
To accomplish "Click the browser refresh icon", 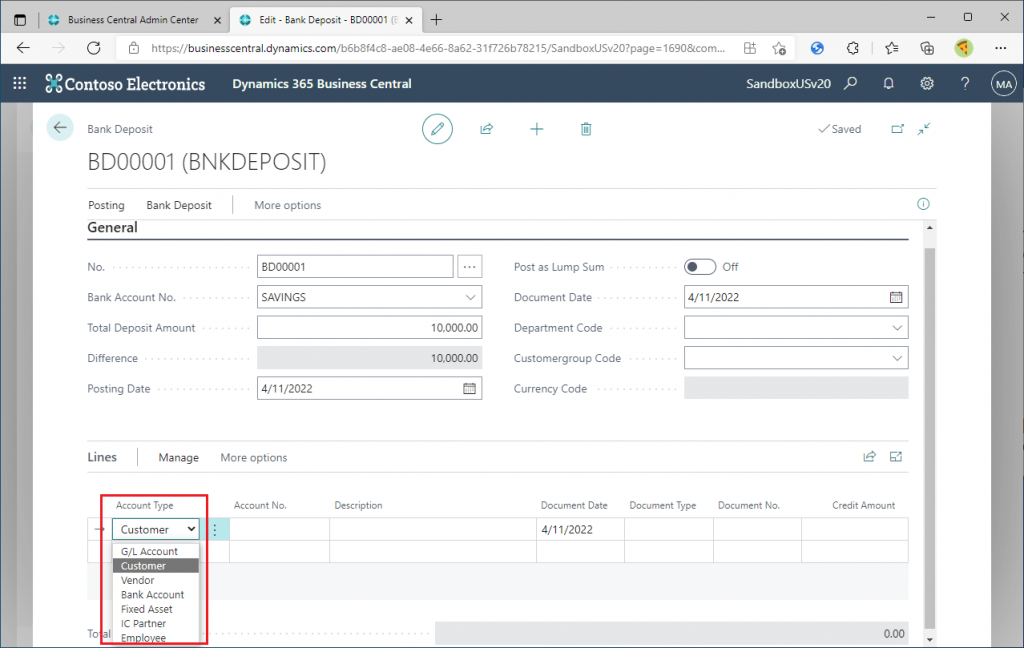I will [94, 48].
